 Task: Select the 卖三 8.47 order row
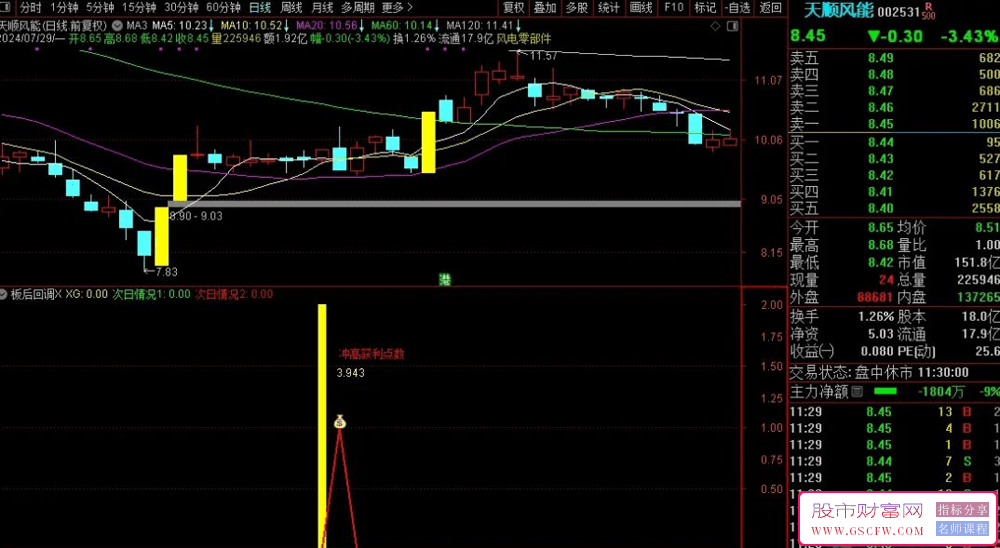click(x=895, y=91)
